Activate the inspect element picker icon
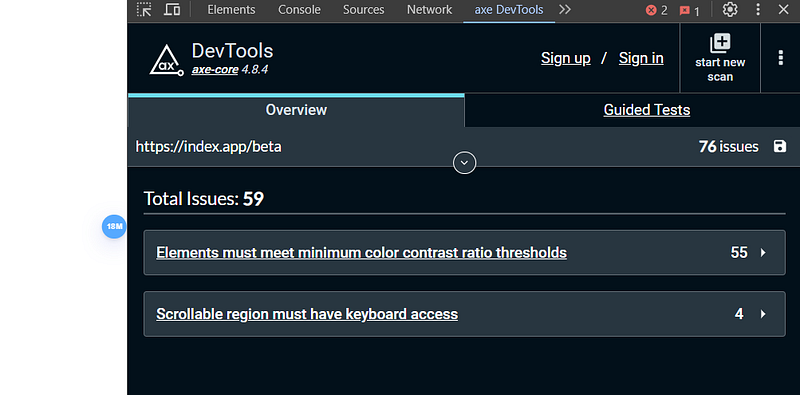800x395 pixels. pos(144,10)
